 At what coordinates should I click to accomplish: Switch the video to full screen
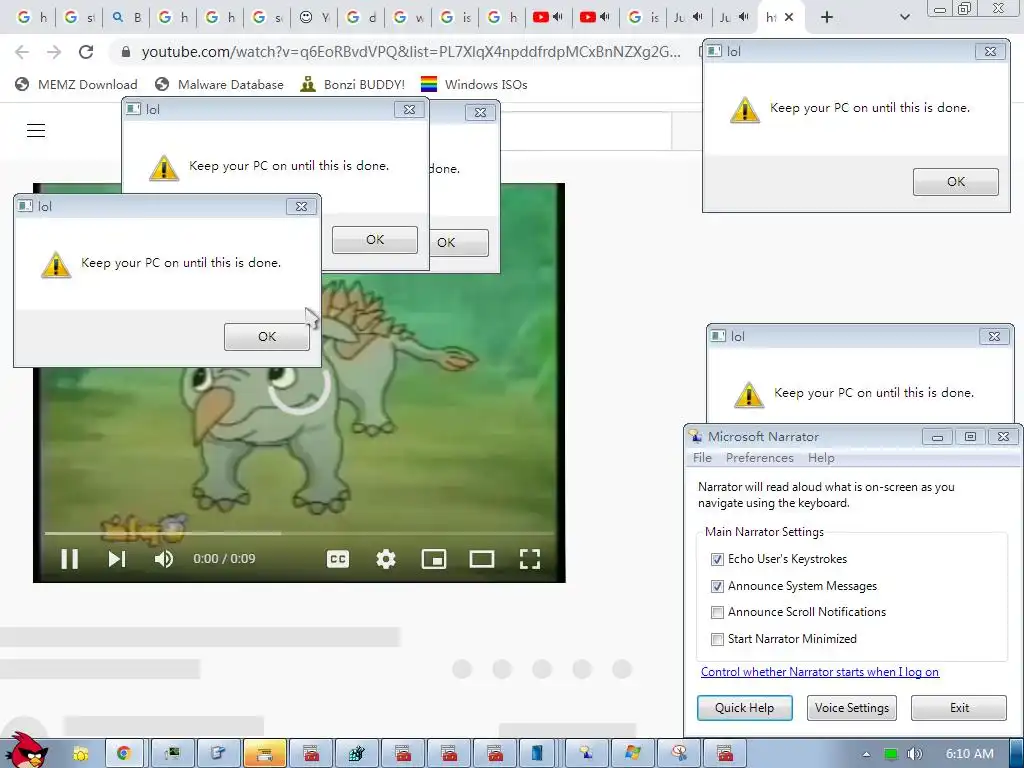[530, 559]
